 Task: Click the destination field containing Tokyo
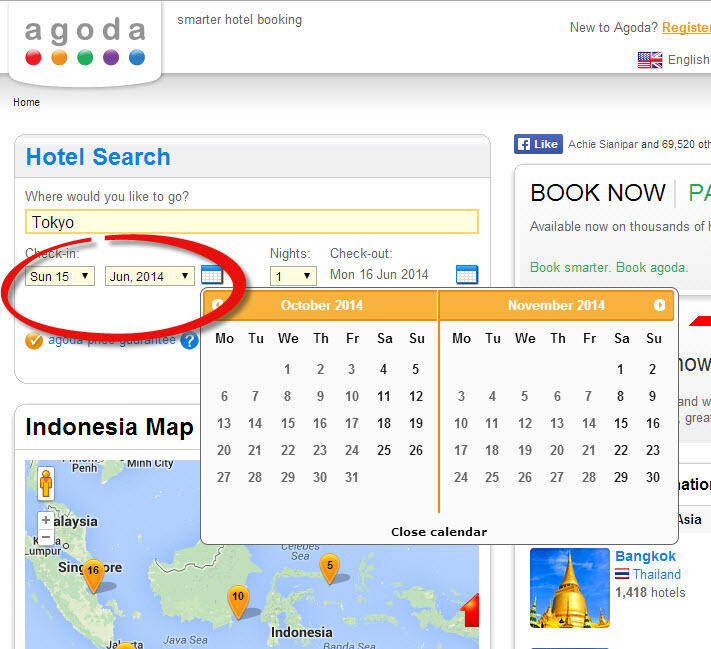coord(252,222)
